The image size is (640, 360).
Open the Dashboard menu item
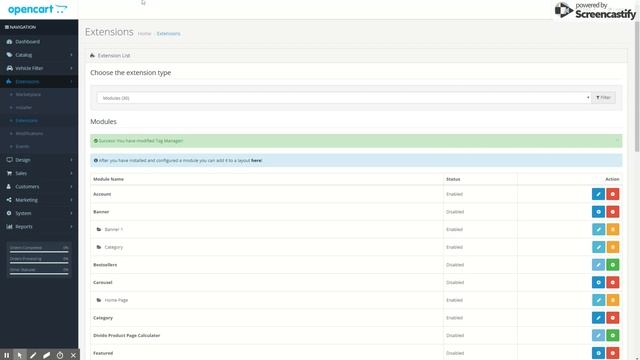(x=39, y=42)
